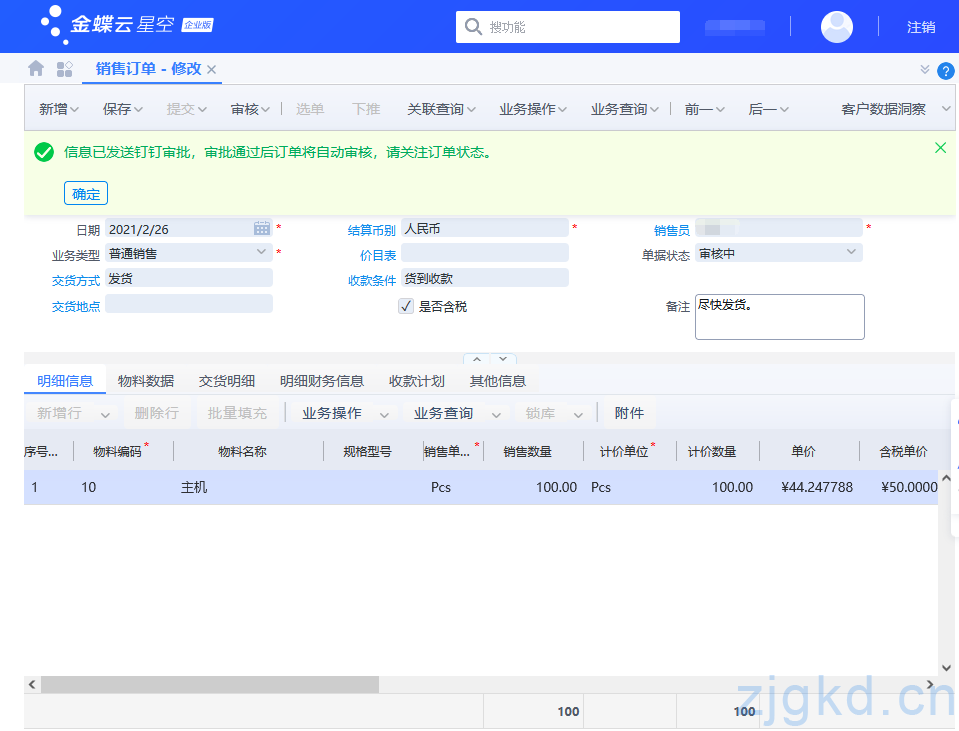The width and height of the screenshot is (959, 731).
Task: Click the 收款条件 field link
Action: click(371, 280)
